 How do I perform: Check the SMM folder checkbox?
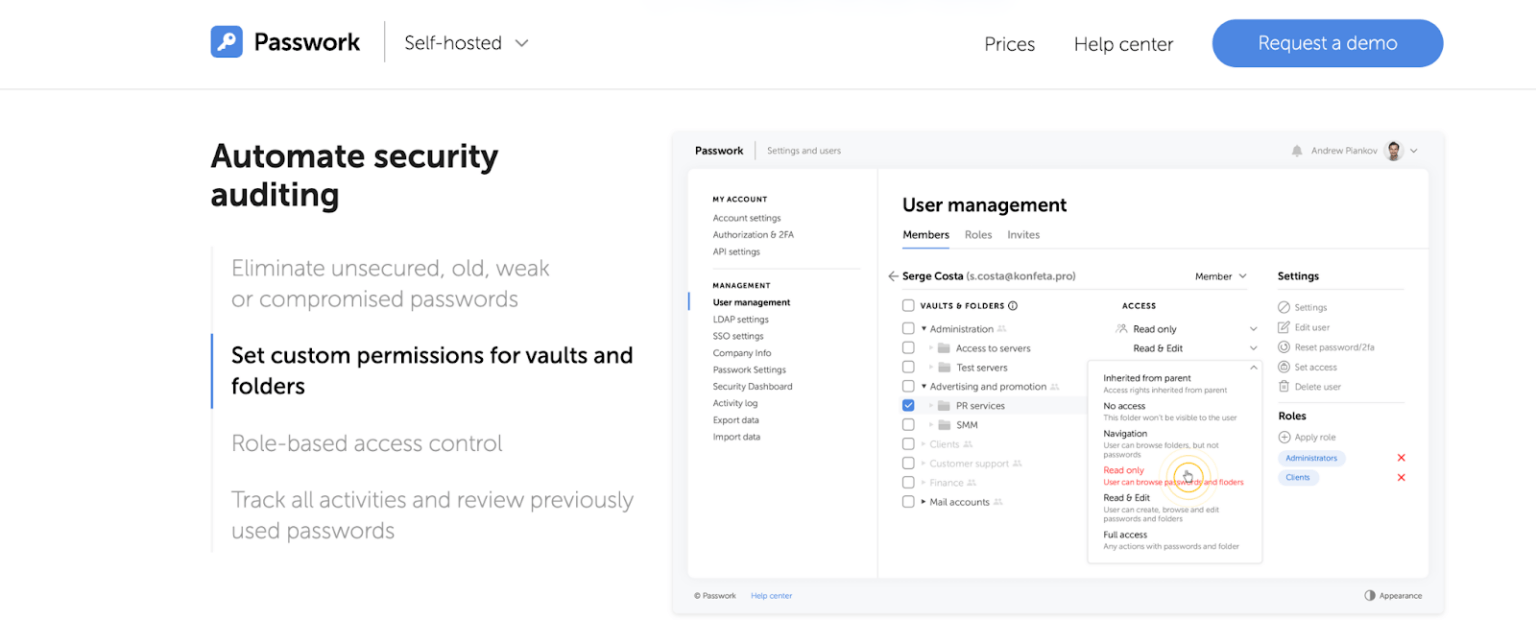click(908, 425)
